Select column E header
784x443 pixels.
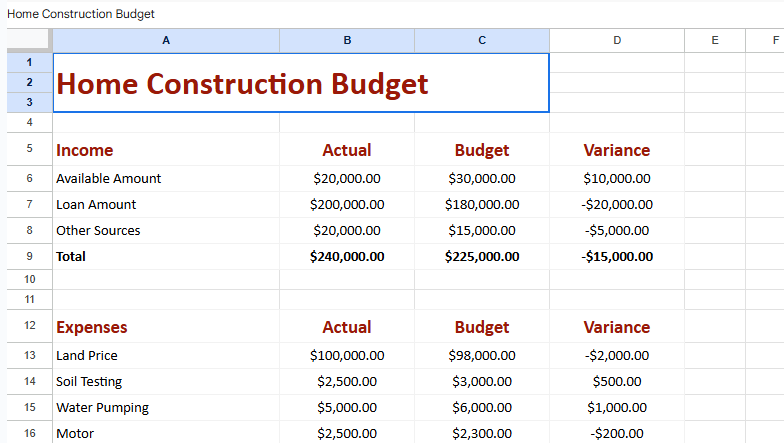click(715, 40)
